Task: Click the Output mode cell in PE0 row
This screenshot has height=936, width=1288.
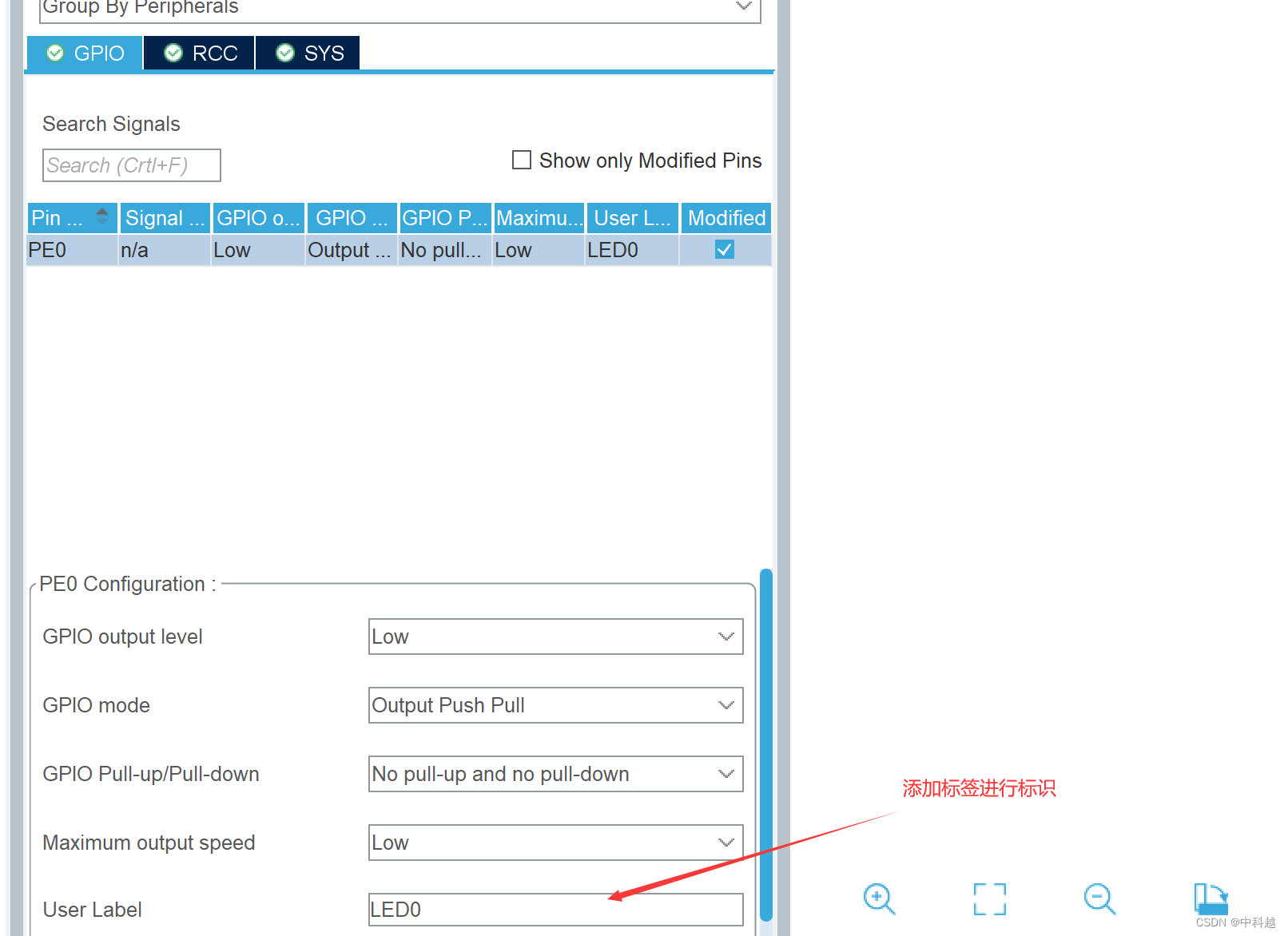Action: pos(352,250)
